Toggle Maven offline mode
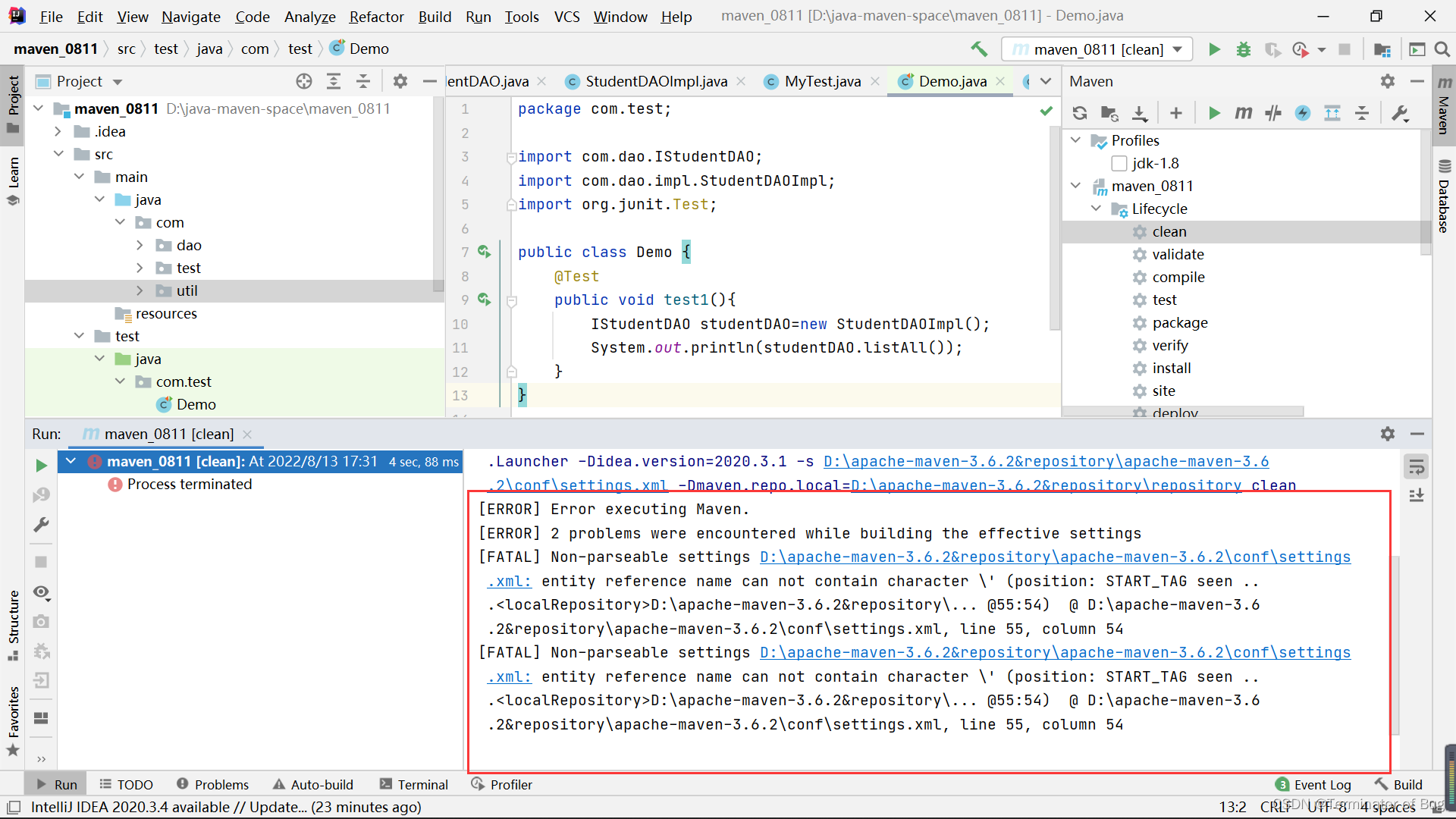 [x=1273, y=113]
